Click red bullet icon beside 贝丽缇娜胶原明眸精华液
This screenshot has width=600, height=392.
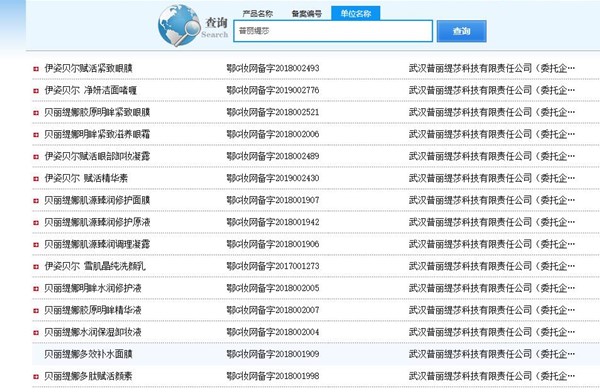click(x=36, y=311)
